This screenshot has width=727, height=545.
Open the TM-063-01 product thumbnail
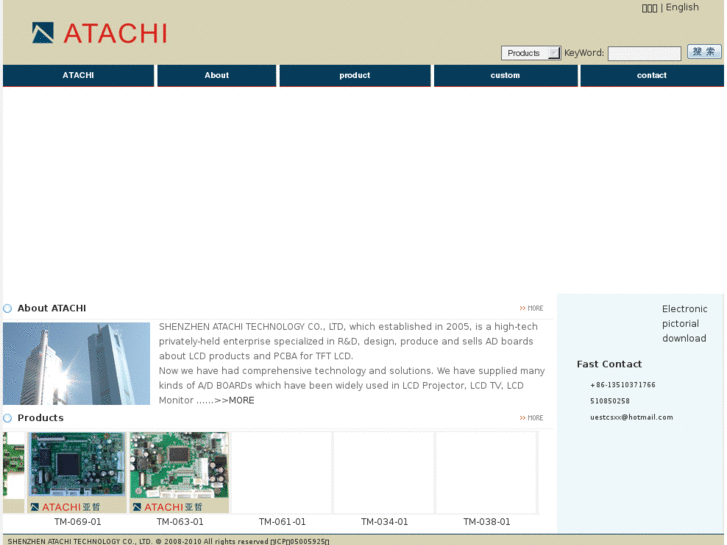coord(179,472)
